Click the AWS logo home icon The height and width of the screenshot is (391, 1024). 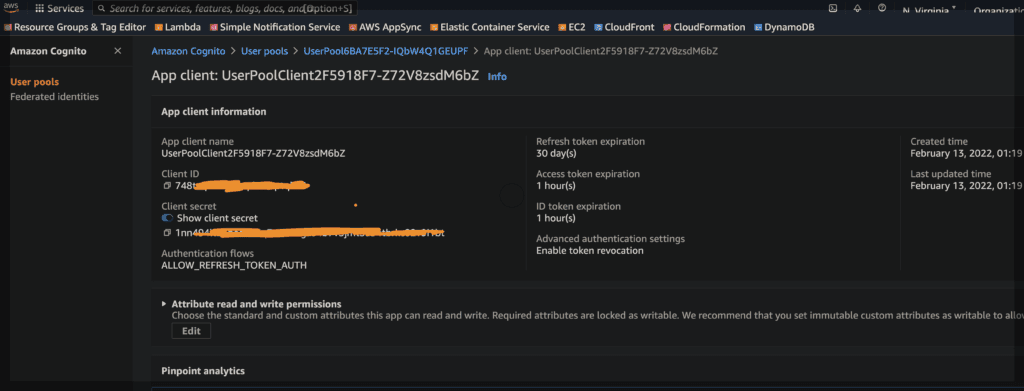click(x=11, y=7)
